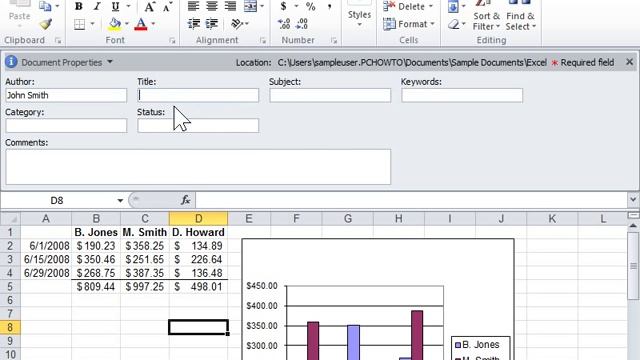Viewport: 640px width, 360px height.
Task: Toggle italic formatting
Action: (x=97, y=6)
